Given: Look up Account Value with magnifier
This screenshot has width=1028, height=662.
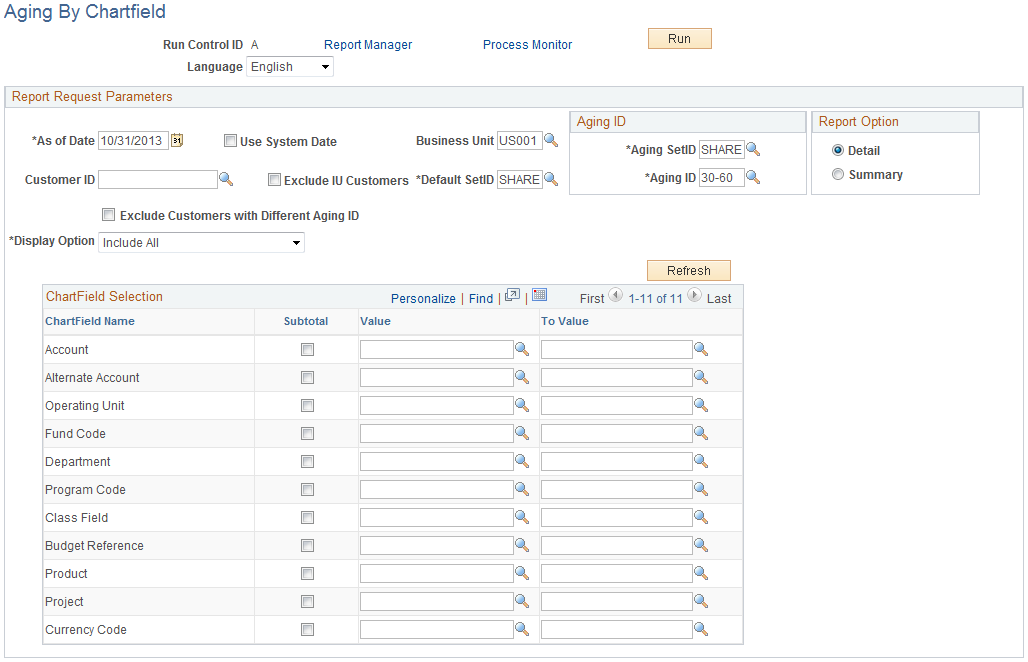Looking at the screenshot, I should point(522,349).
